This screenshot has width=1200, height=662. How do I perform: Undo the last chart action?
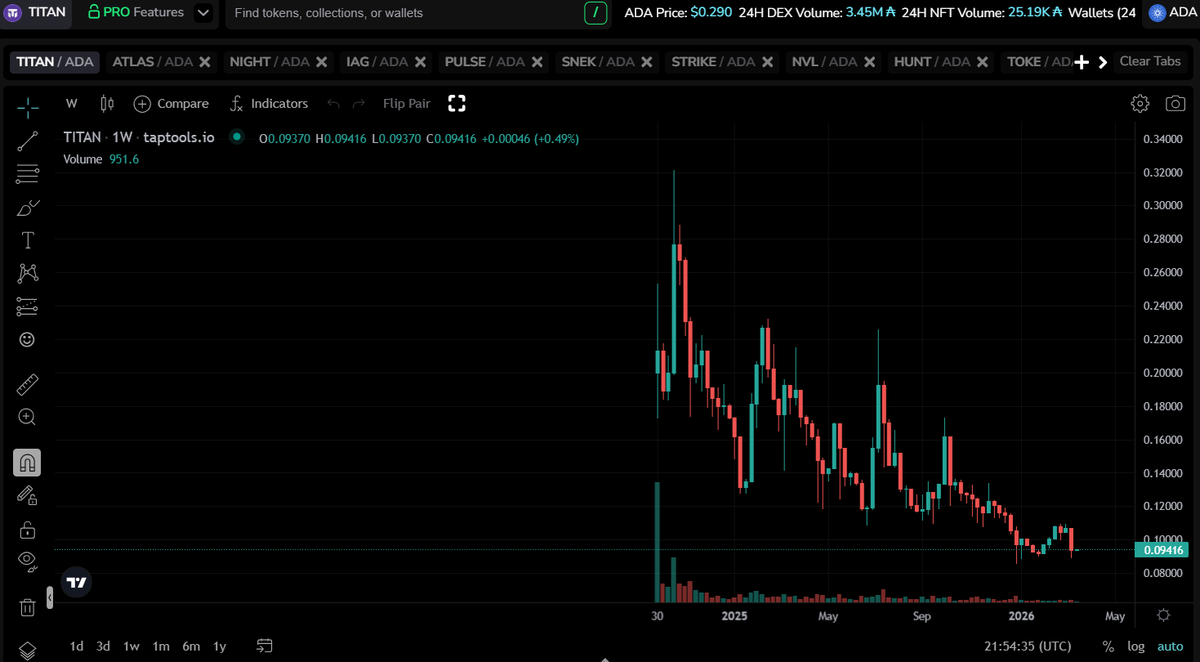333,103
